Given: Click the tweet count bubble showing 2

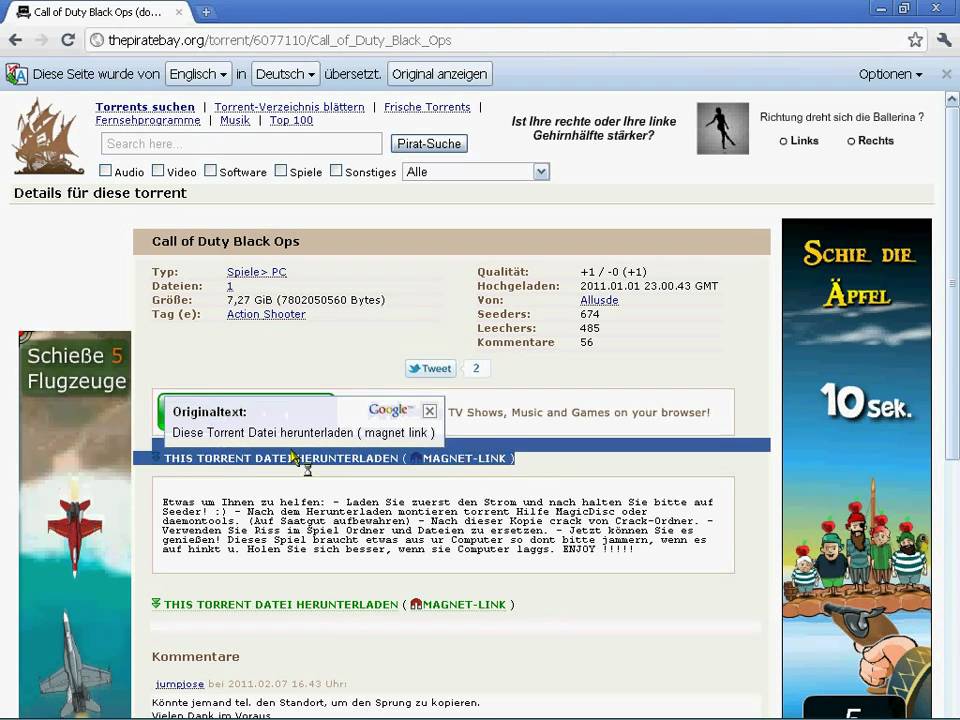Looking at the screenshot, I should pos(476,368).
